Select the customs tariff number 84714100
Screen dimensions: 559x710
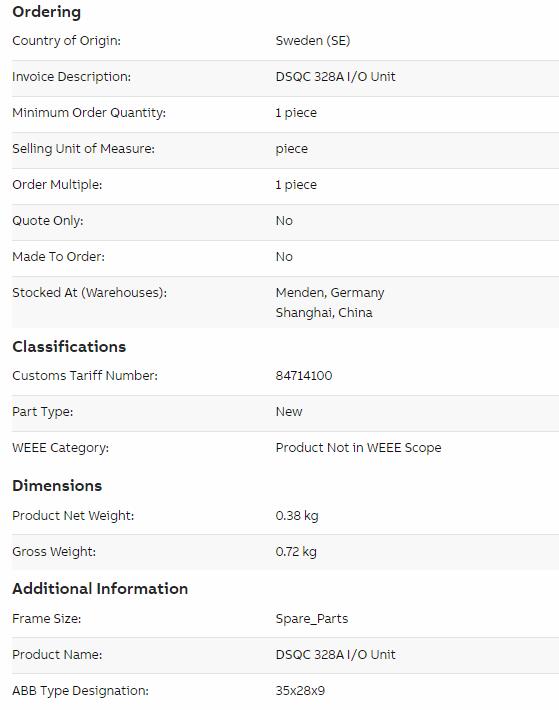[304, 375]
